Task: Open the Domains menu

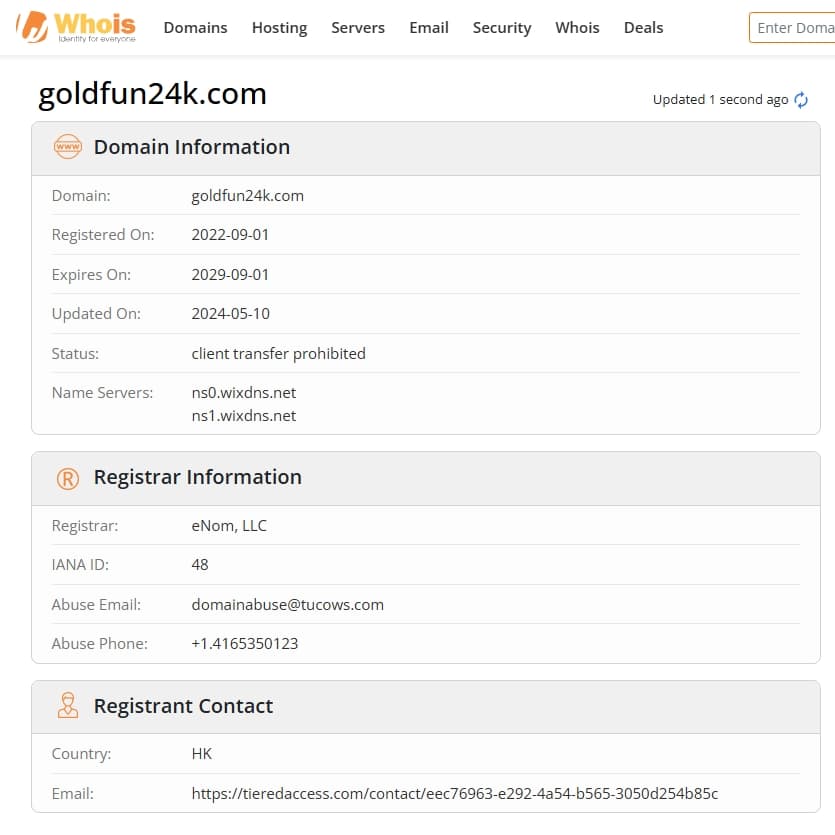Action: pos(195,28)
